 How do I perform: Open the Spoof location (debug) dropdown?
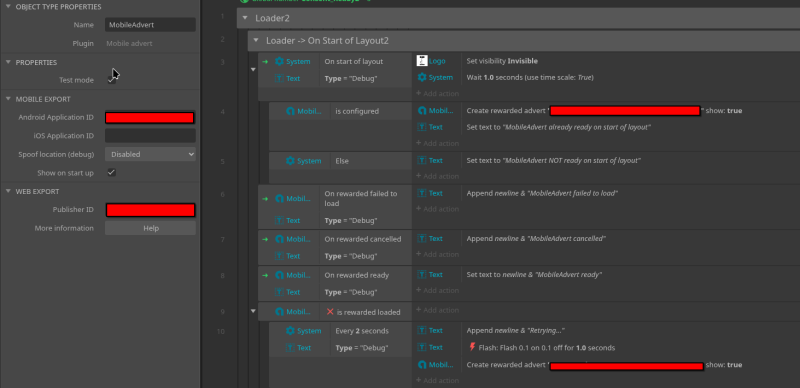point(150,154)
